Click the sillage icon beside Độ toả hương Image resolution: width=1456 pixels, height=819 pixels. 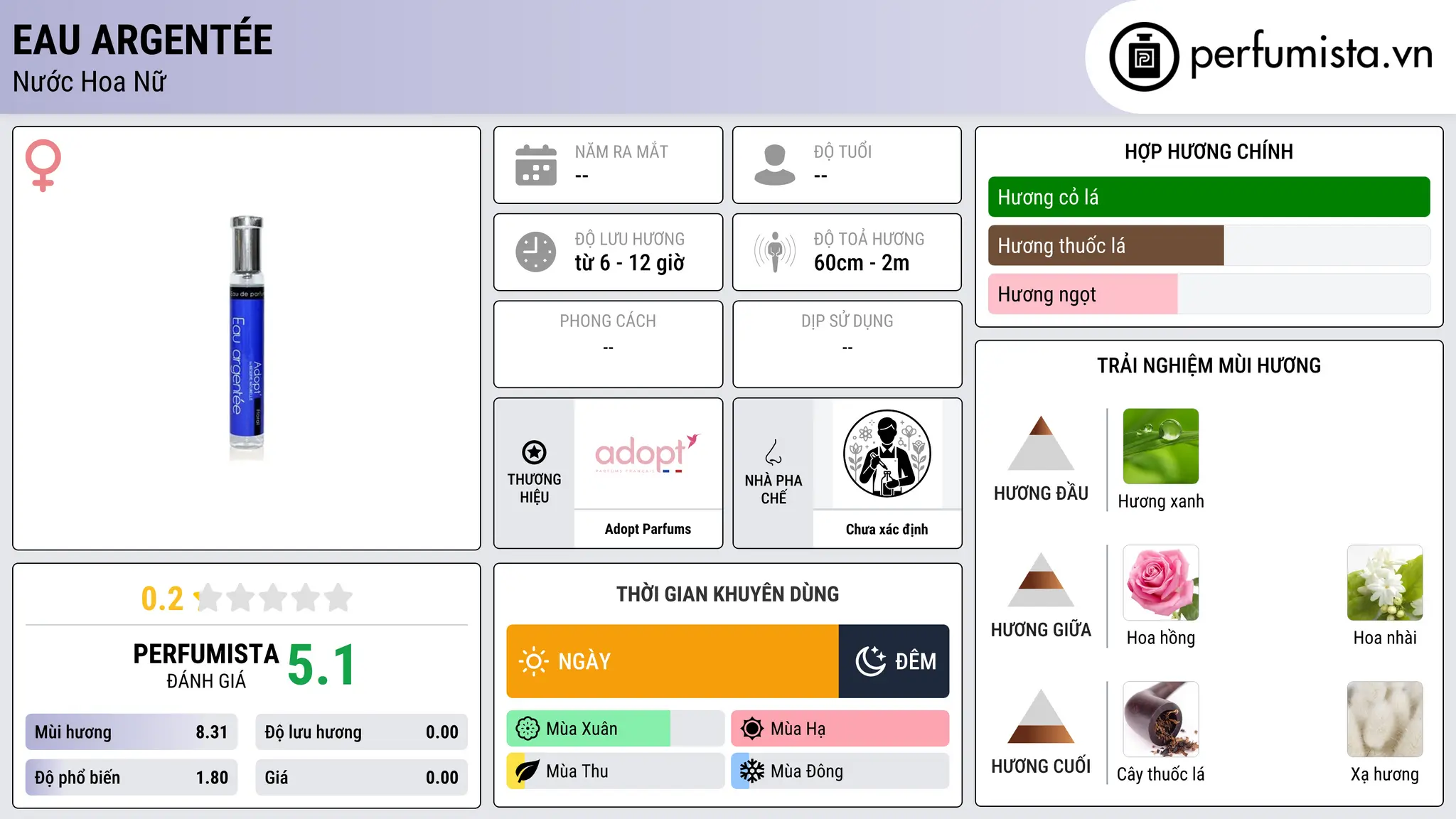point(775,252)
